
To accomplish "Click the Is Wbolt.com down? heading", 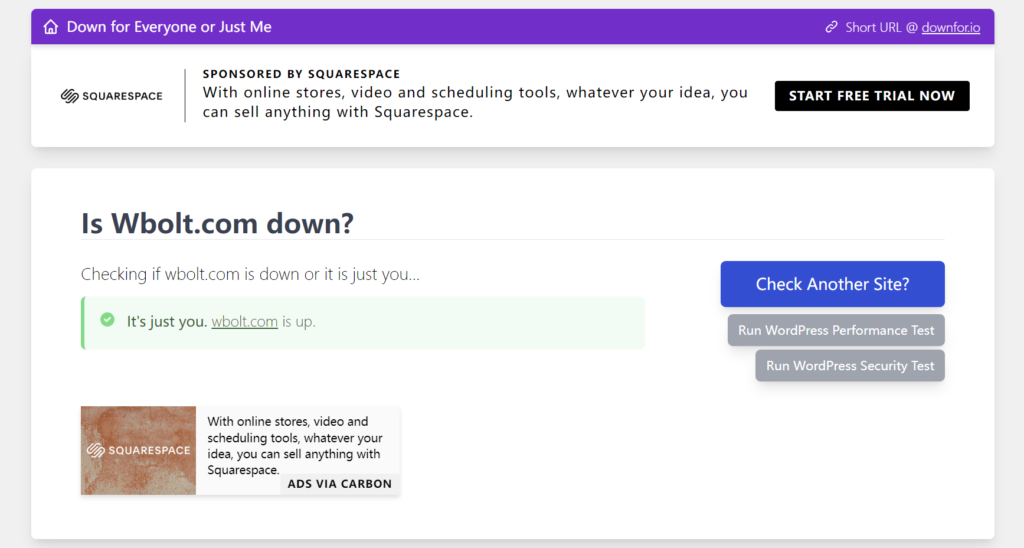I will [217, 223].
